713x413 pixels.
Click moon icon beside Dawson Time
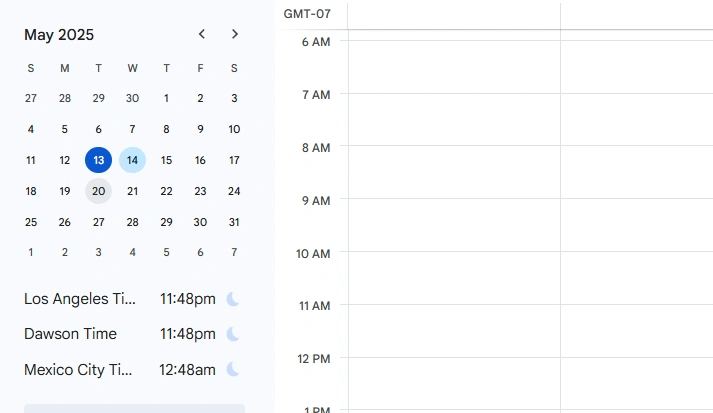tap(233, 334)
